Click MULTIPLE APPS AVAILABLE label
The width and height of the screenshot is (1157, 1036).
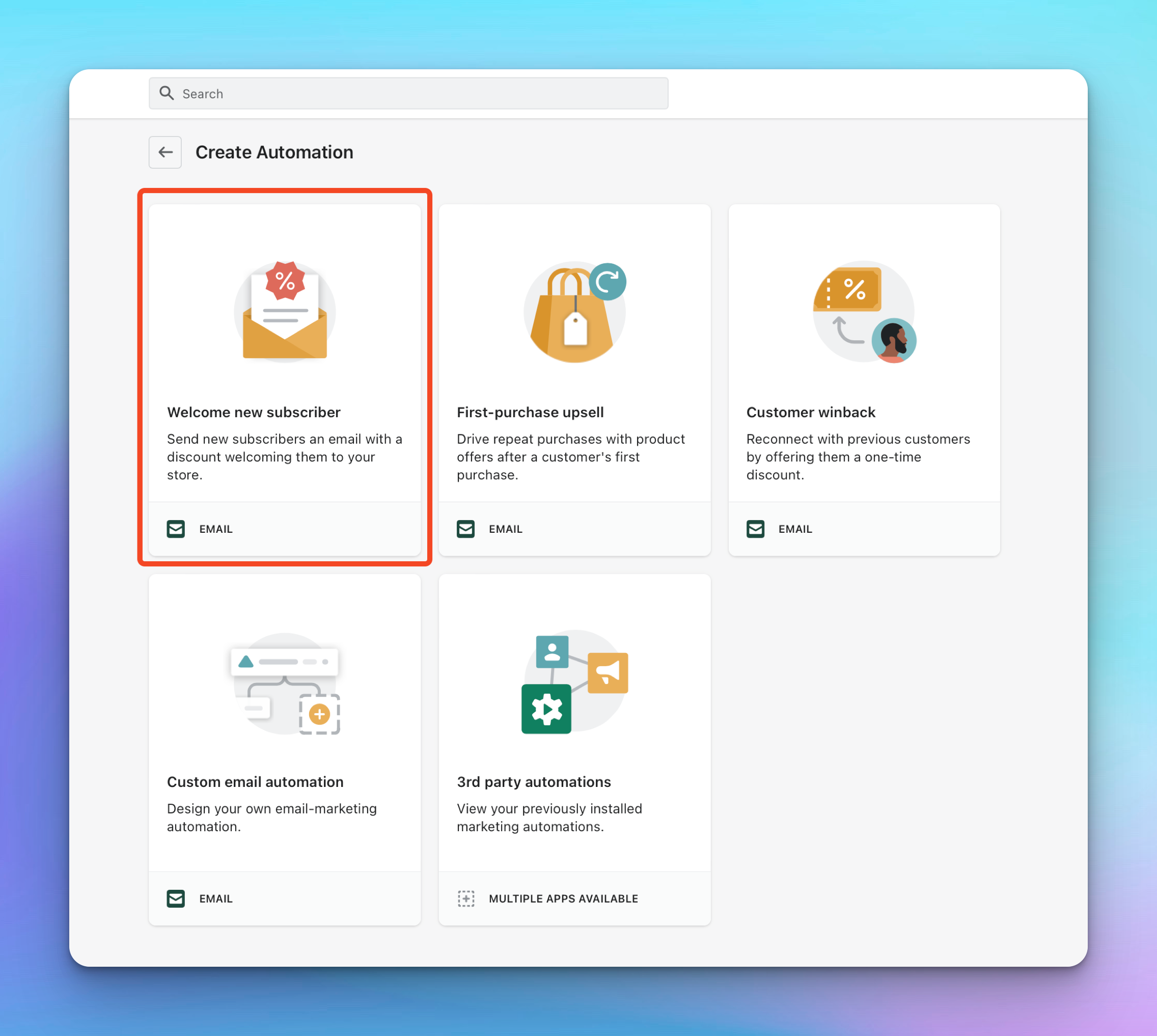click(x=563, y=898)
